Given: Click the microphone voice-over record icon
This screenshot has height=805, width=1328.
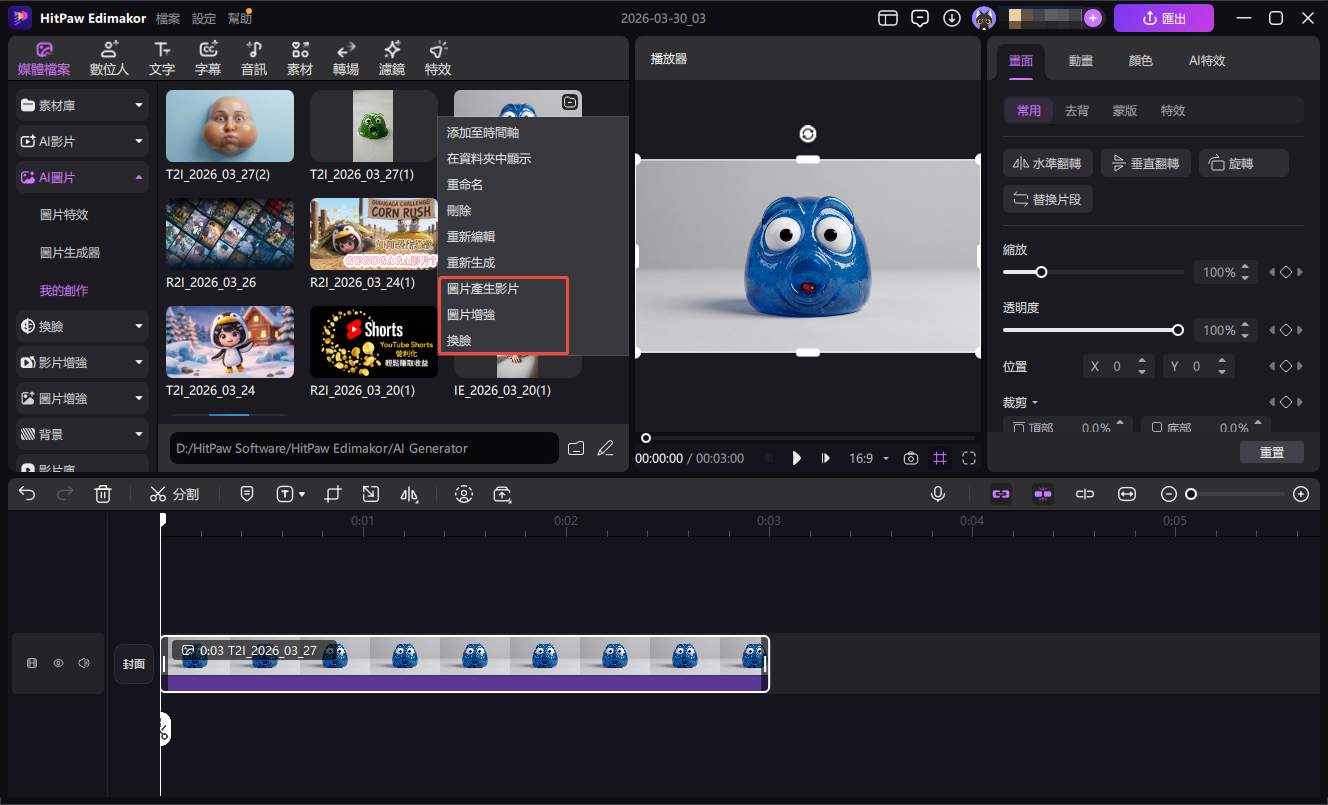Looking at the screenshot, I should coord(938,494).
